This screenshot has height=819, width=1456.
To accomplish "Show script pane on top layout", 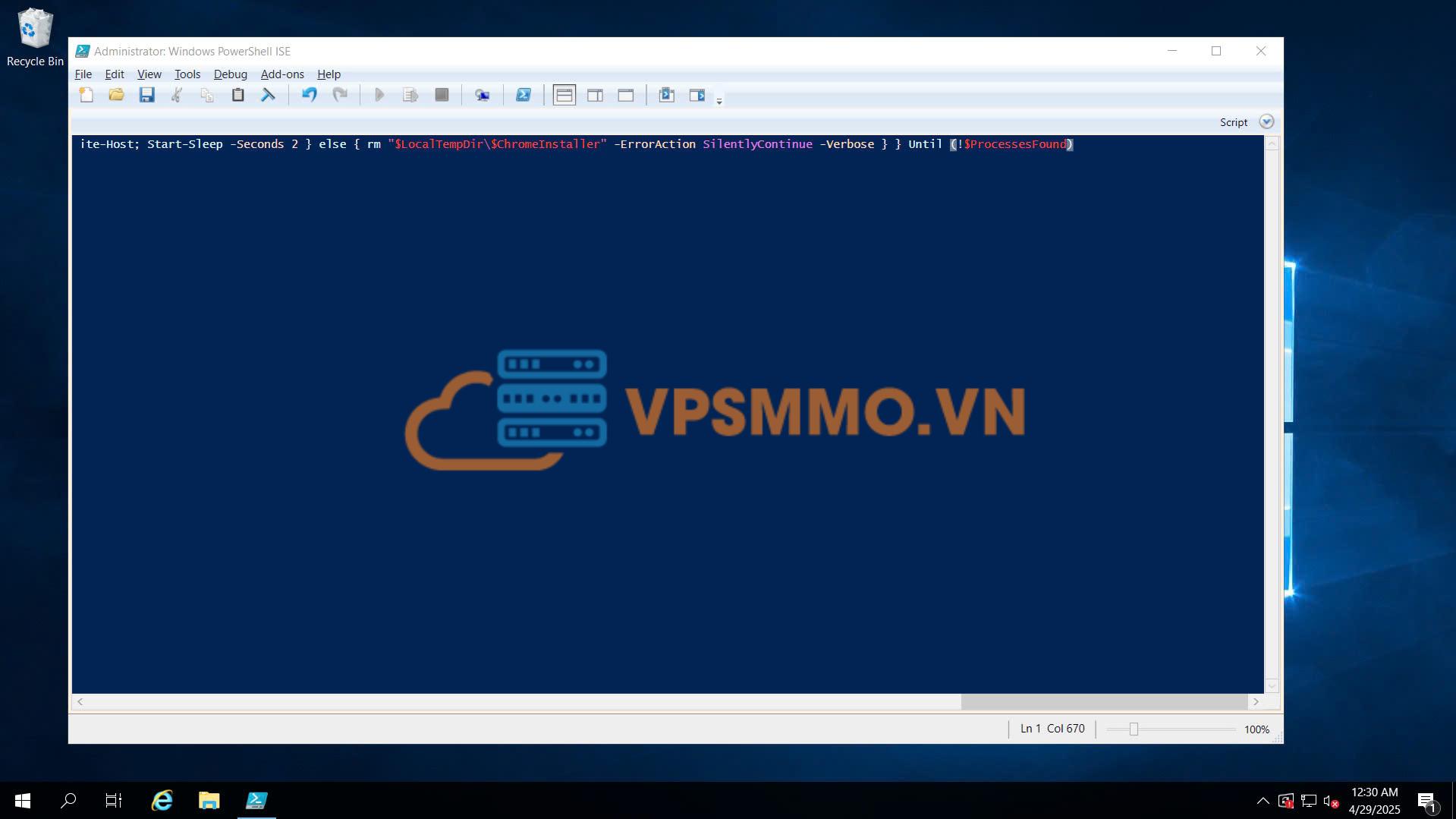I will pyautogui.click(x=564, y=95).
